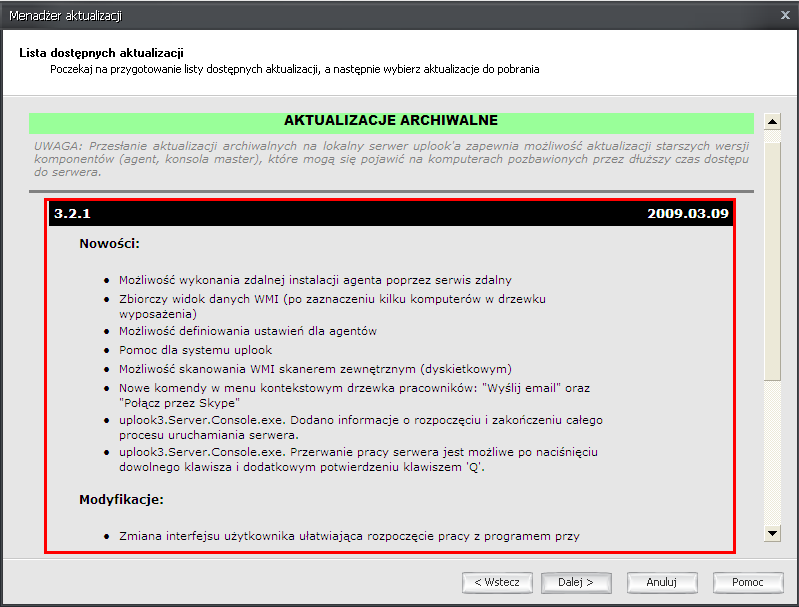Click the scrollbar track below the thumb
This screenshot has width=799, height=607.
(773, 453)
